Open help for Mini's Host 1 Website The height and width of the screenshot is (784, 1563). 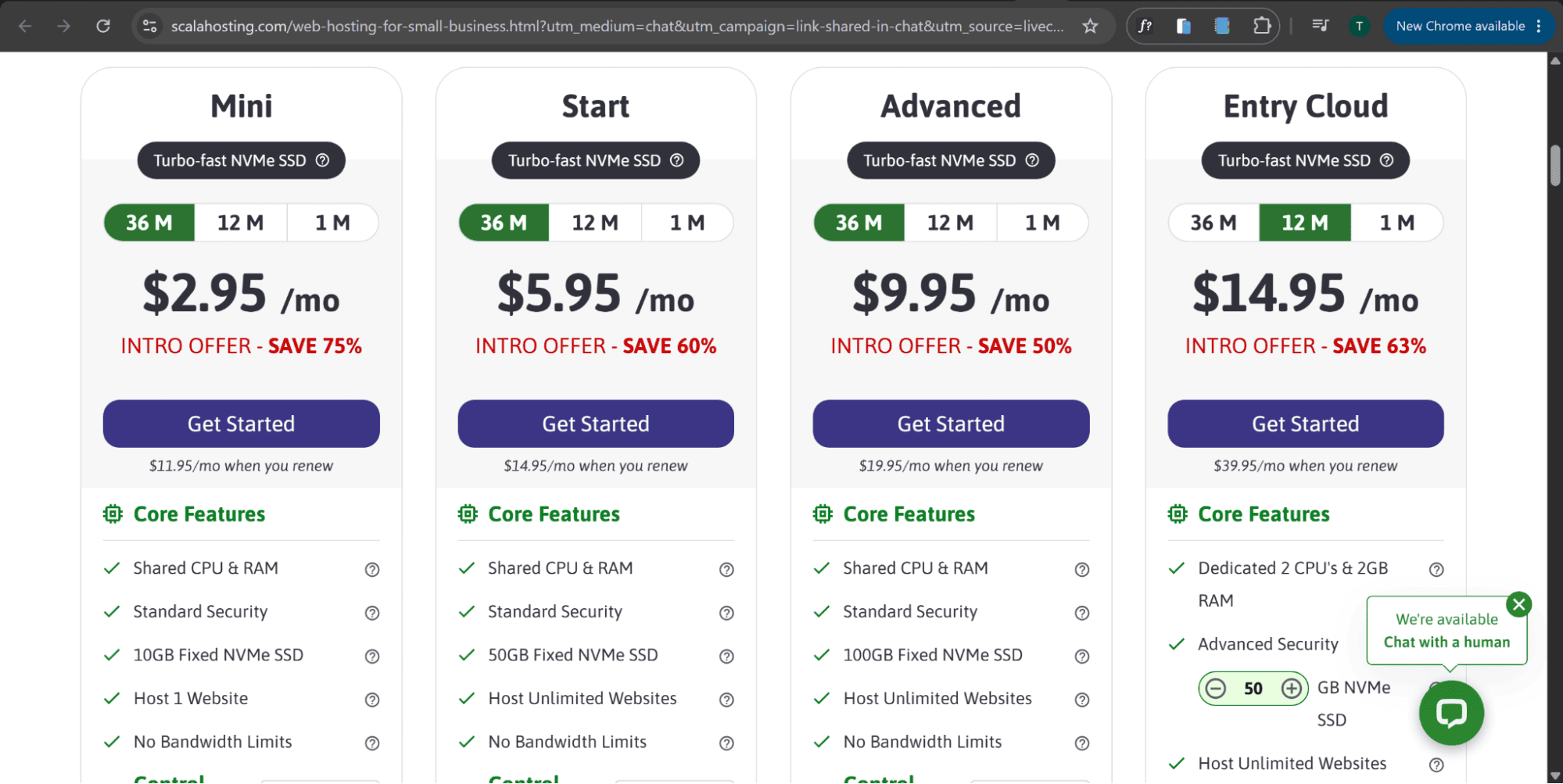tap(372, 700)
